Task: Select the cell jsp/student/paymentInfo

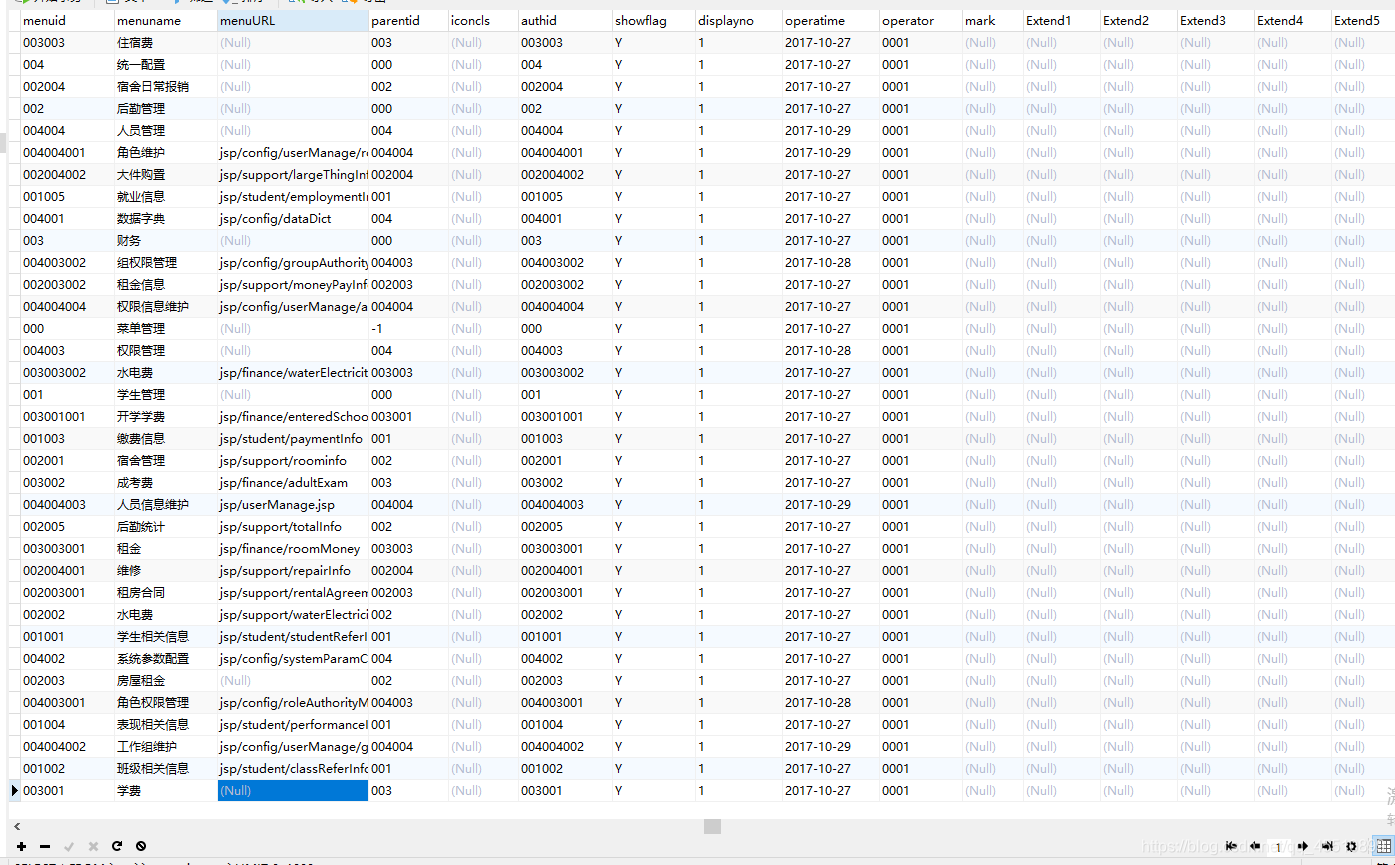Action: coord(292,438)
